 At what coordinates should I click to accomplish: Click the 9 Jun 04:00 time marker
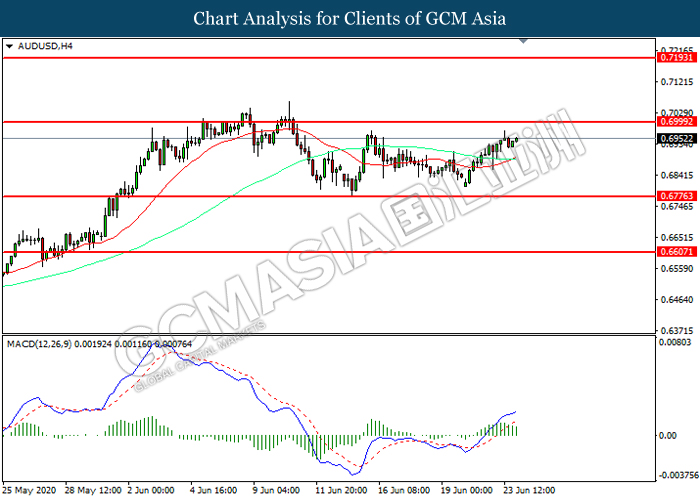coord(276,490)
